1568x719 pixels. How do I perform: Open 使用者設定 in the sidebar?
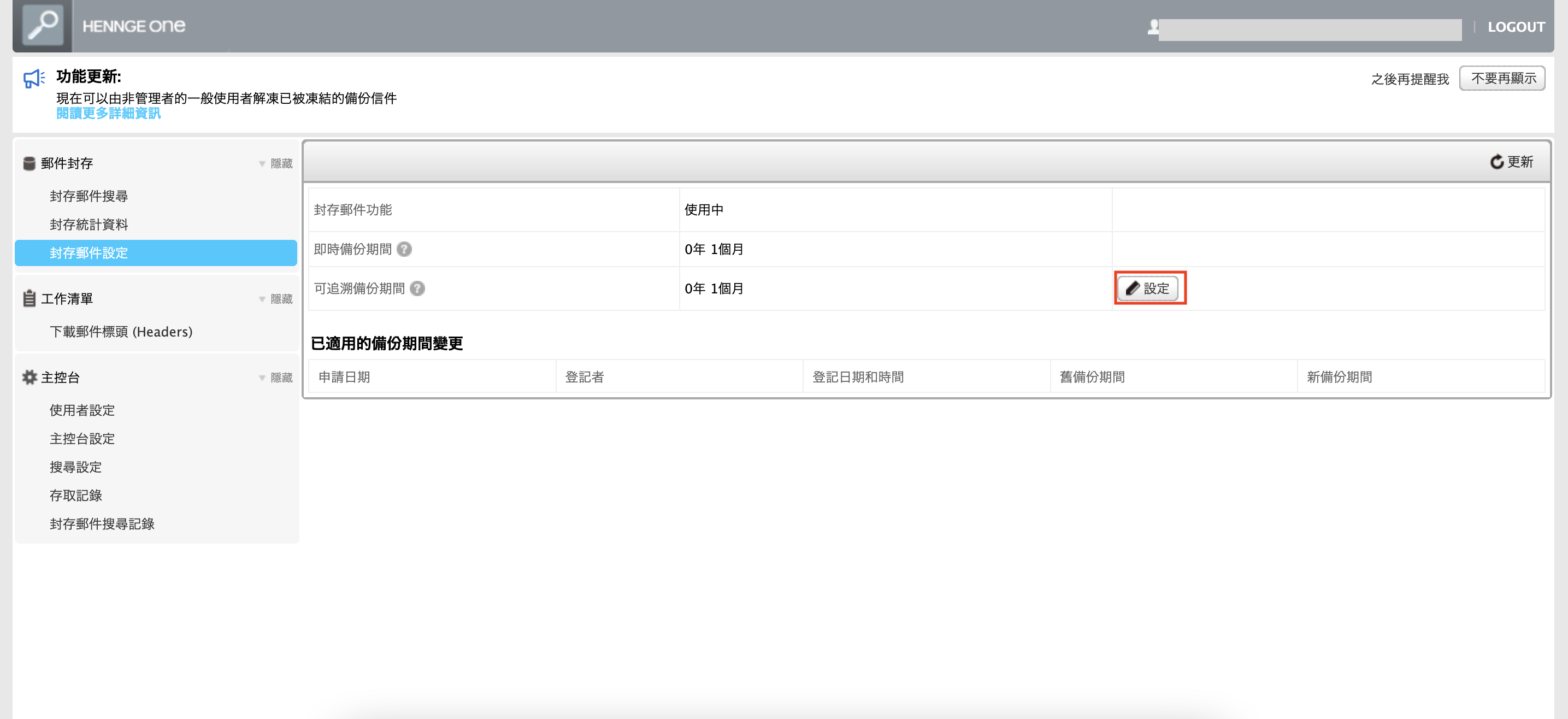tap(82, 410)
